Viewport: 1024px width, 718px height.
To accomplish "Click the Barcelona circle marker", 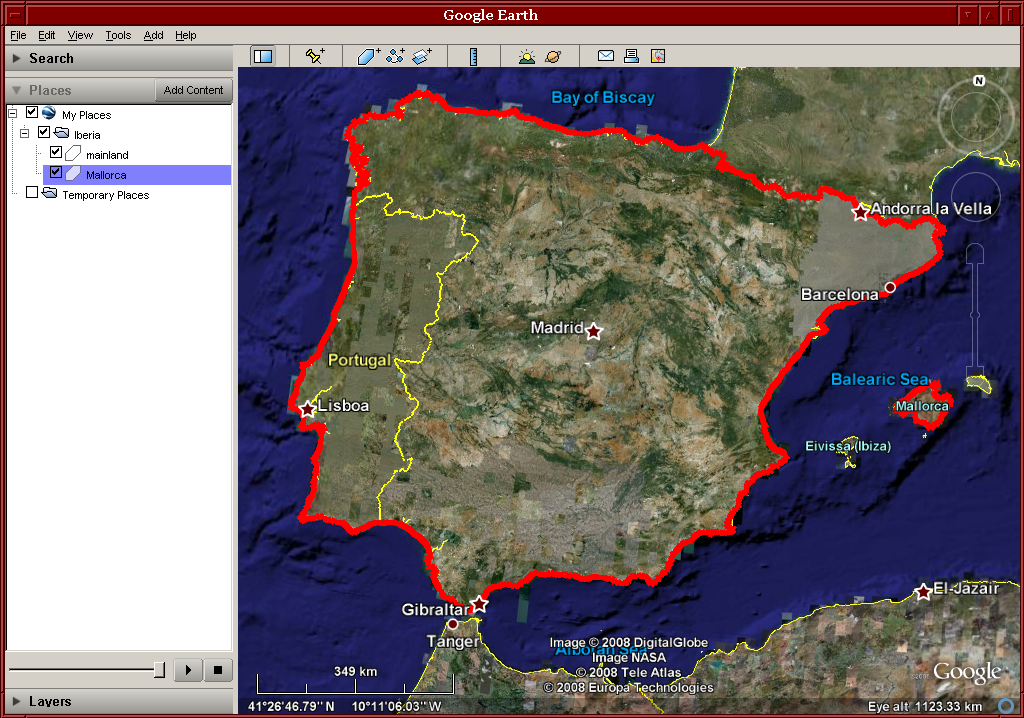I will pyautogui.click(x=890, y=287).
